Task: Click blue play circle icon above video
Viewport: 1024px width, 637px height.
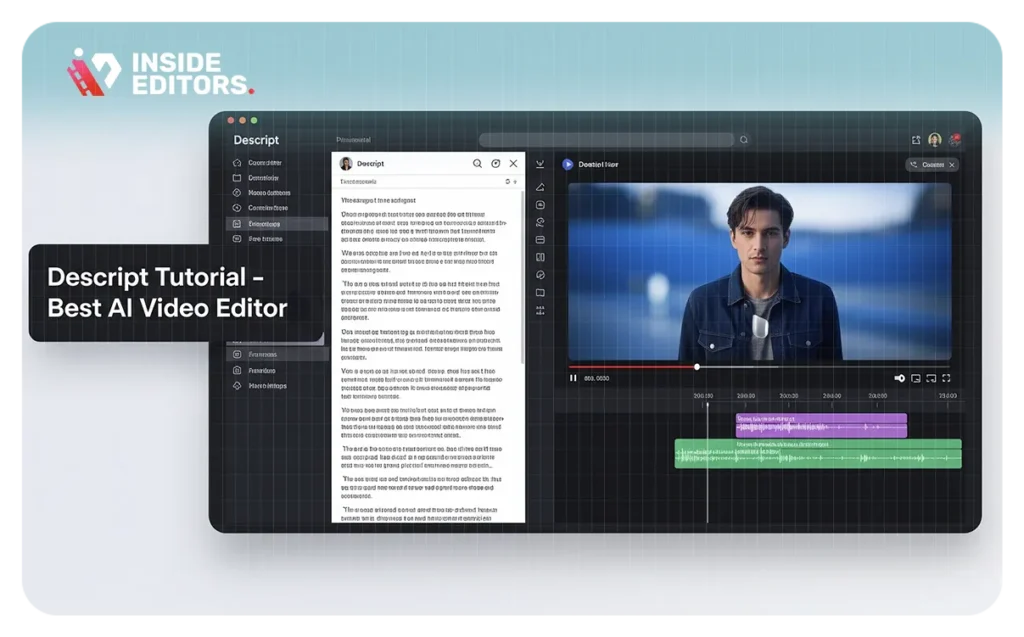Action: pyautogui.click(x=568, y=165)
